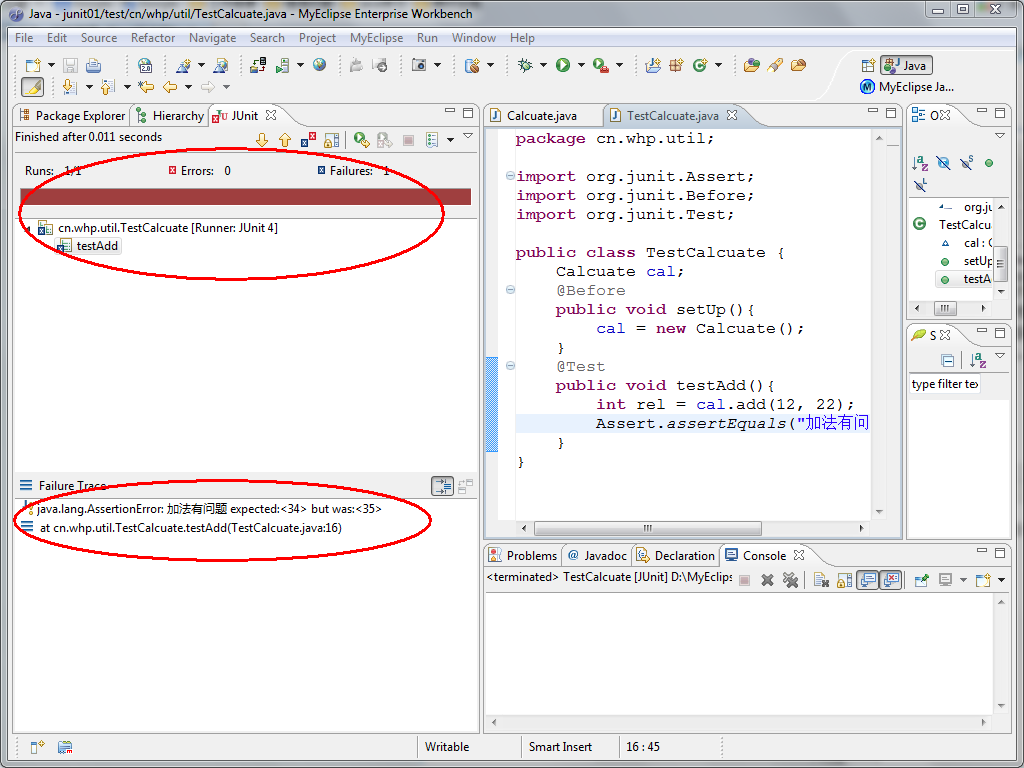1024x768 pixels.
Task: Open the Debug button dropdown arrow
Action: coord(542,65)
